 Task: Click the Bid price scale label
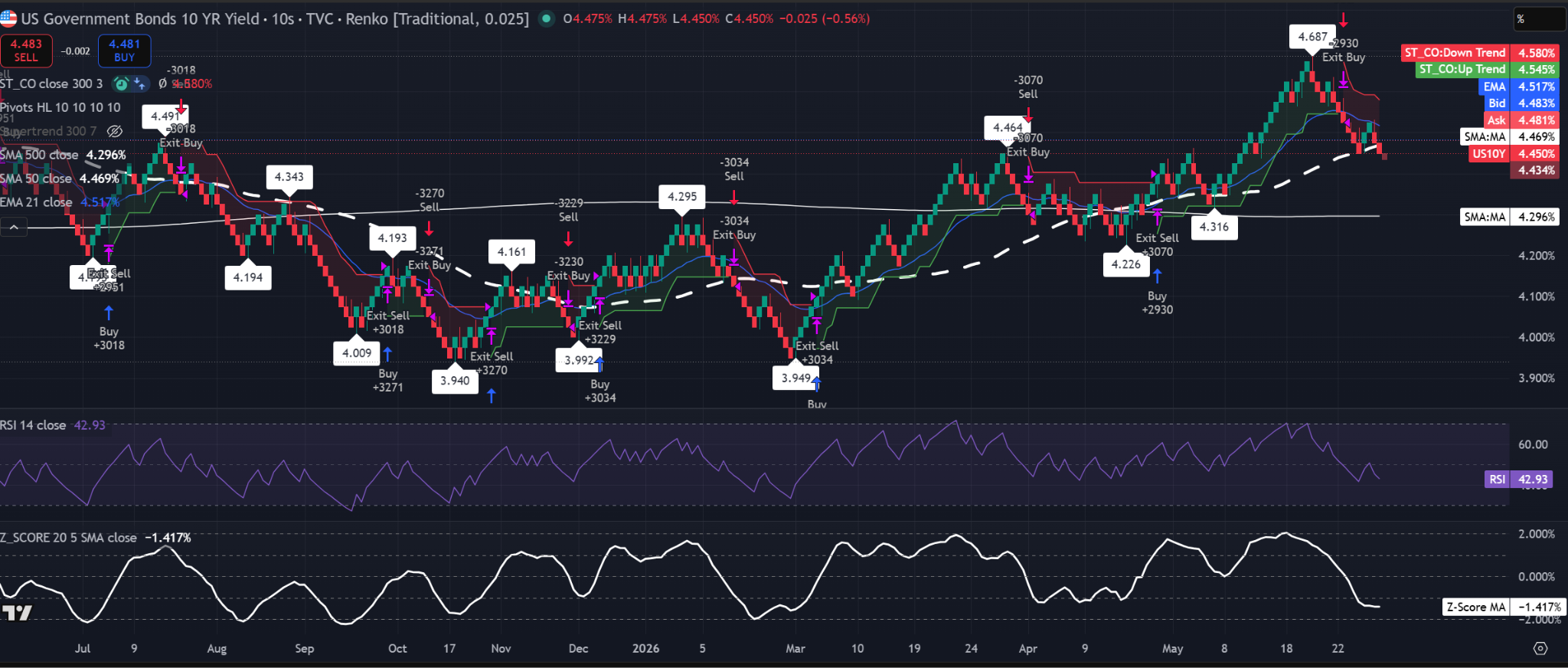pyautogui.click(x=1521, y=103)
